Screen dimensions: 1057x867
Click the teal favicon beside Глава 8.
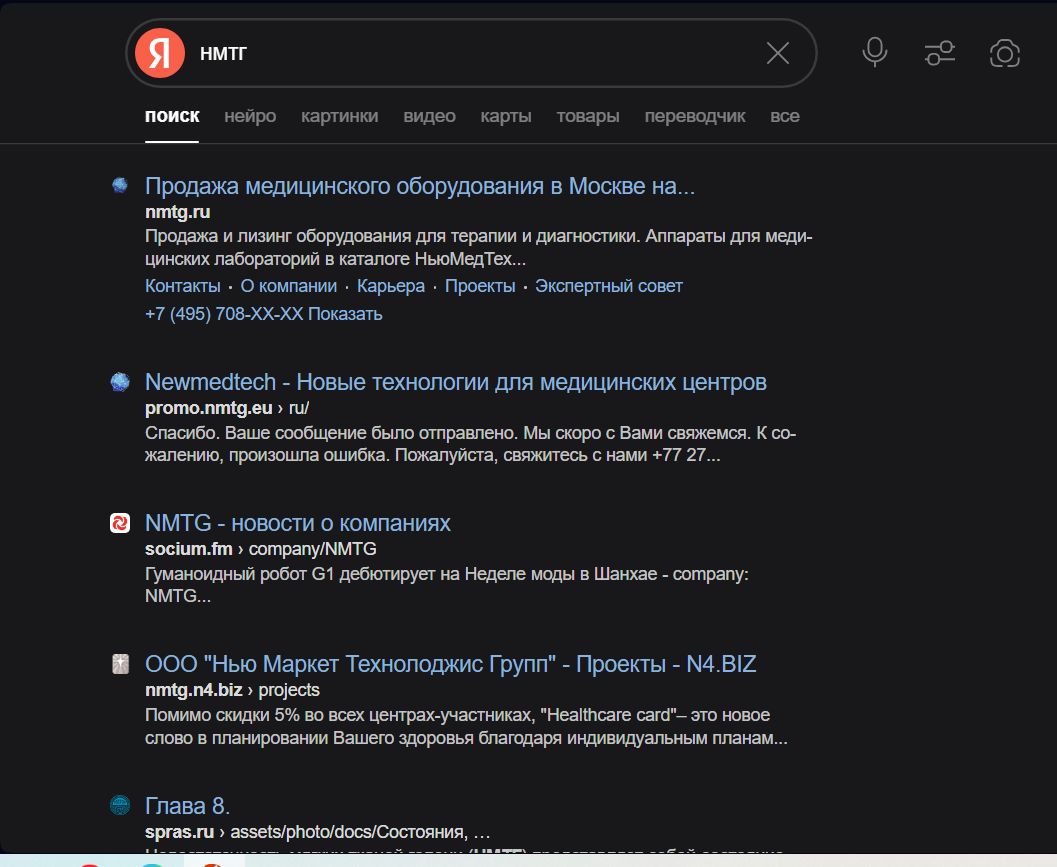(x=120, y=805)
